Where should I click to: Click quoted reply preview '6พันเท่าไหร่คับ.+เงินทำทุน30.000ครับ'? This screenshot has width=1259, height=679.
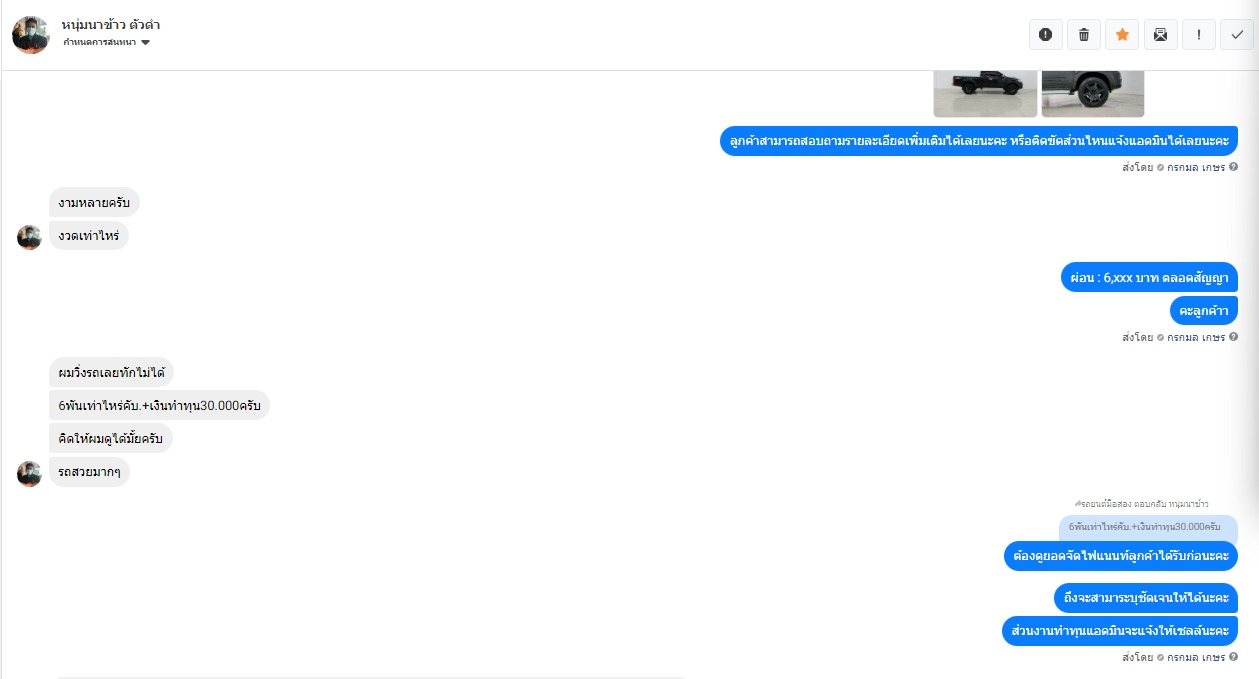[1148, 526]
